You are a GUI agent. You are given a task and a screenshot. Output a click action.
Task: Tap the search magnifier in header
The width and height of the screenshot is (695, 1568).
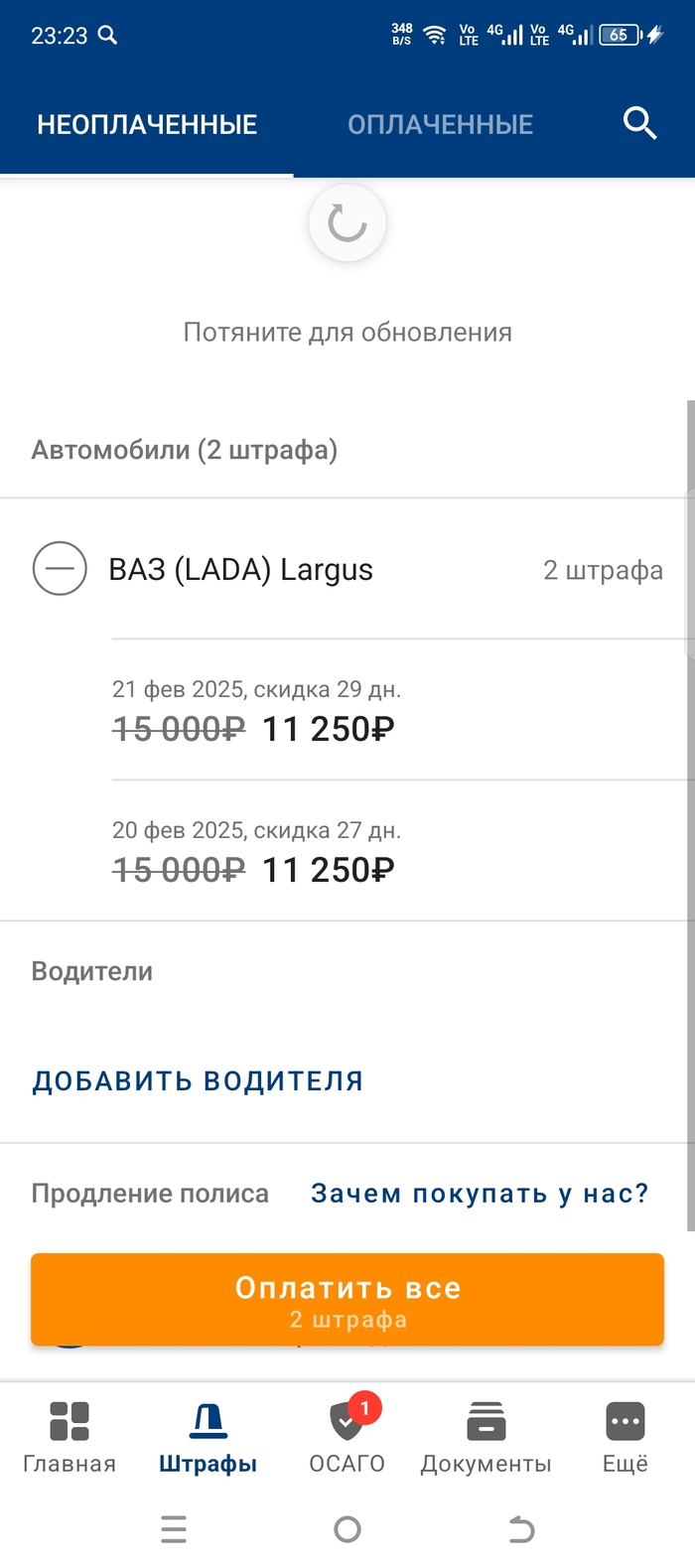tap(639, 123)
